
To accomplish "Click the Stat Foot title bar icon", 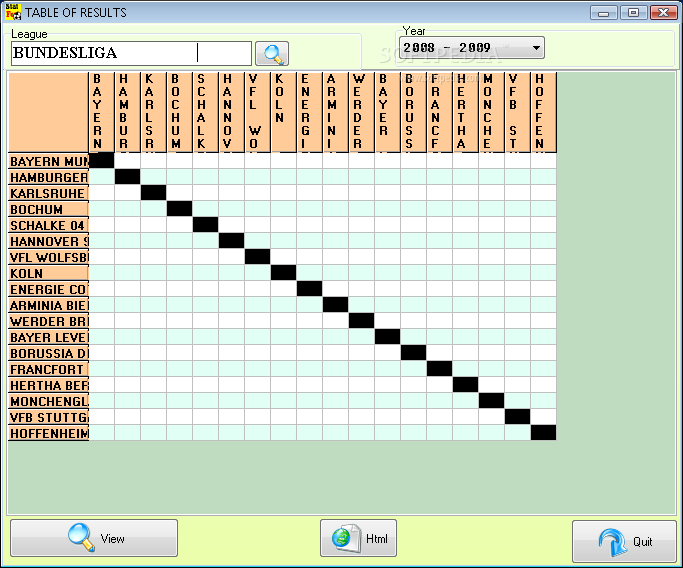I will point(13,12).
